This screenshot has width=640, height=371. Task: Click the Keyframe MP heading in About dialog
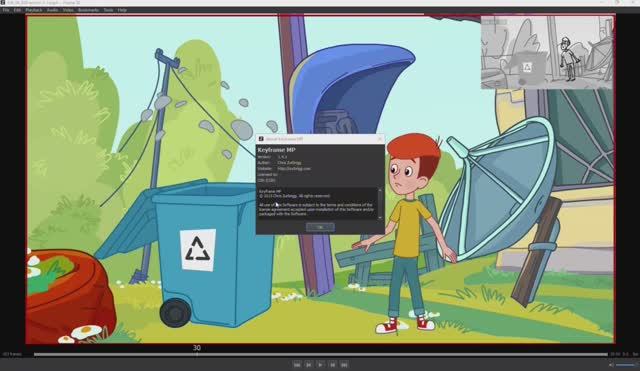tap(276, 150)
